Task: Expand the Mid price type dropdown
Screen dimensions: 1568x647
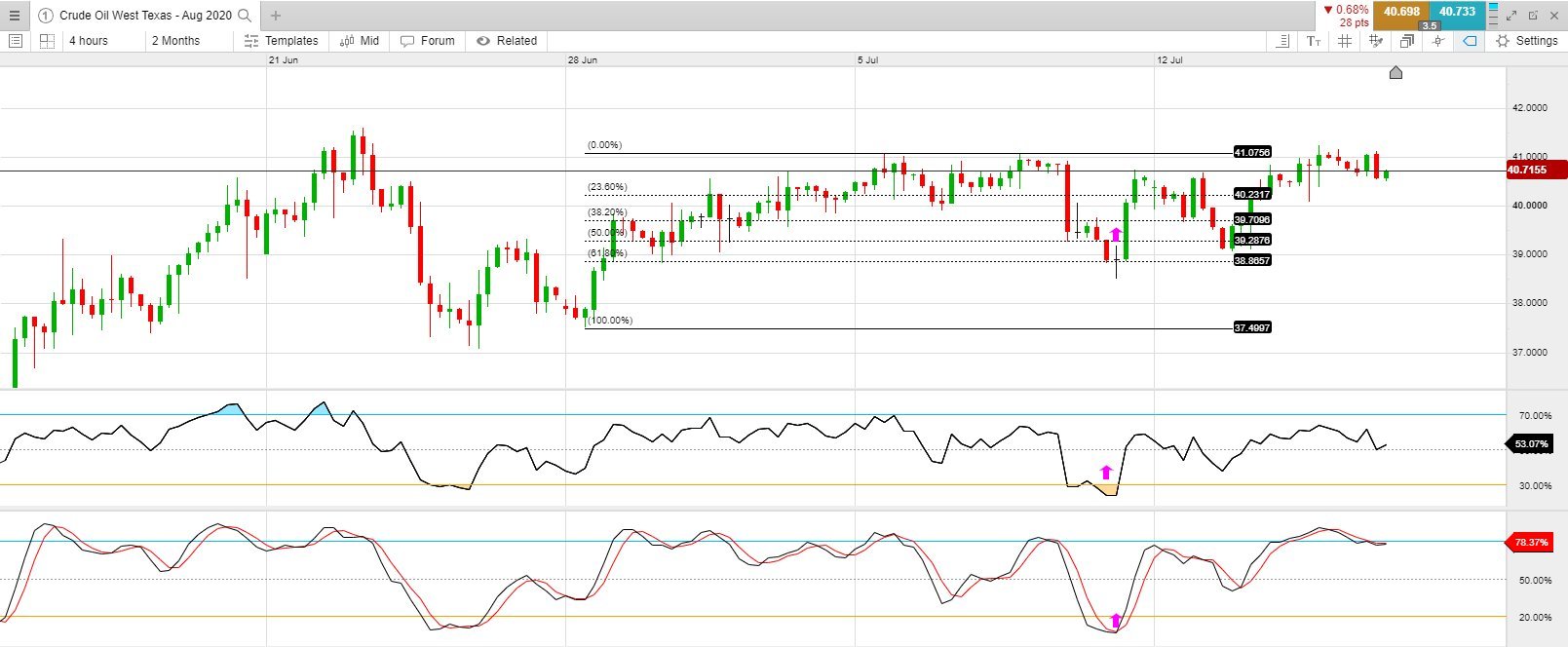Action: click(360, 41)
